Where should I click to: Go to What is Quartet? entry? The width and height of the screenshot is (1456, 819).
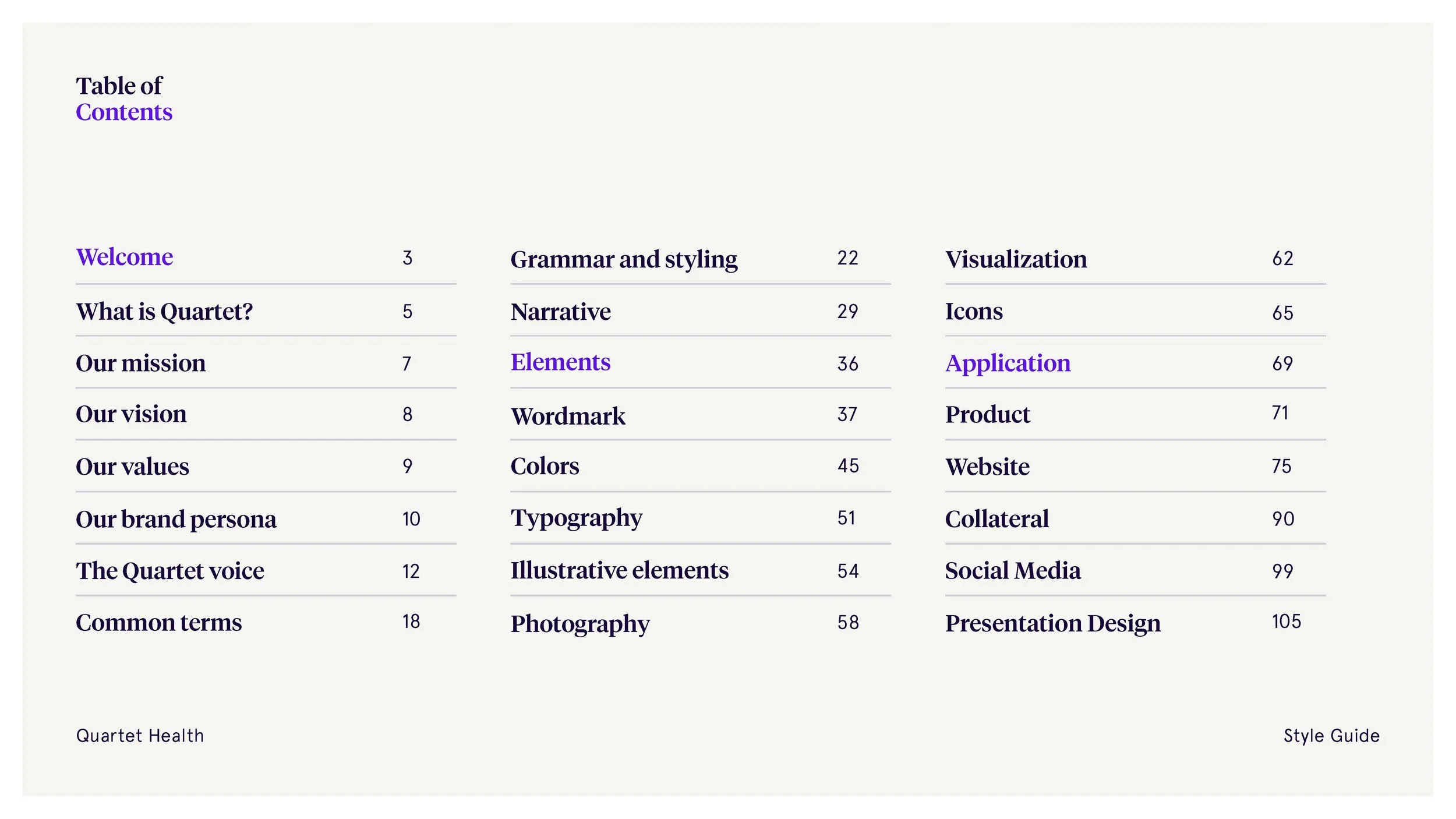coord(164,312)
